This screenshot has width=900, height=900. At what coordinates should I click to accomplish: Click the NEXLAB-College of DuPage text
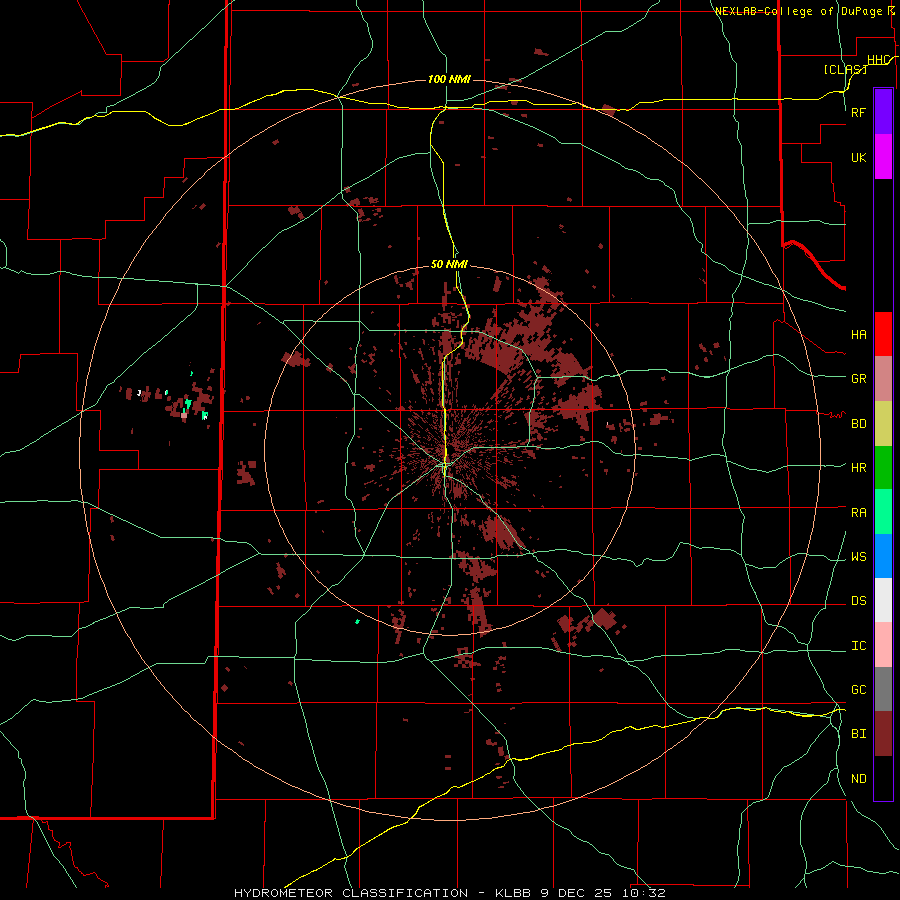(x=798, y=11)
